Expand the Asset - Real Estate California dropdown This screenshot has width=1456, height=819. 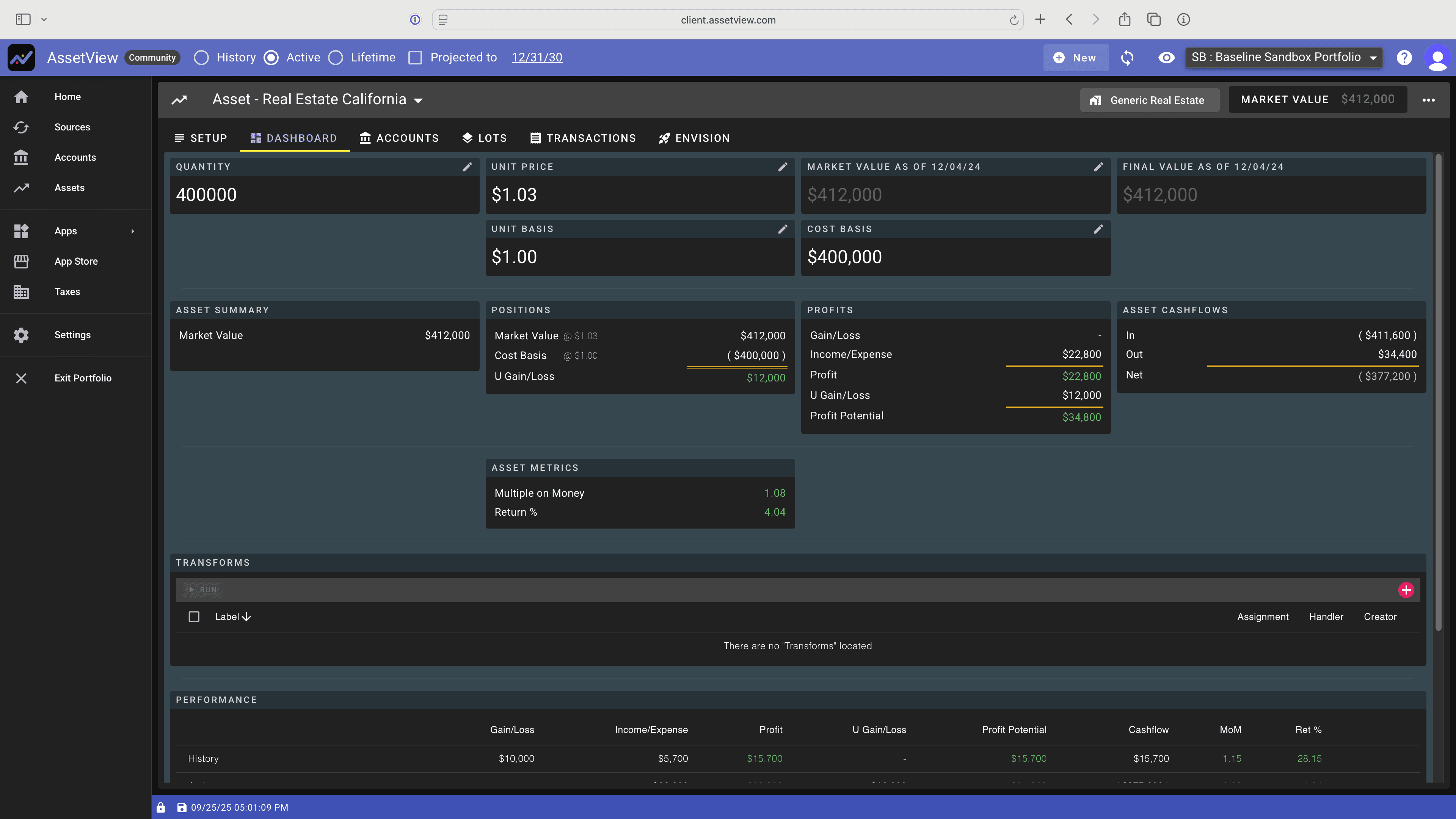(418, 99)
